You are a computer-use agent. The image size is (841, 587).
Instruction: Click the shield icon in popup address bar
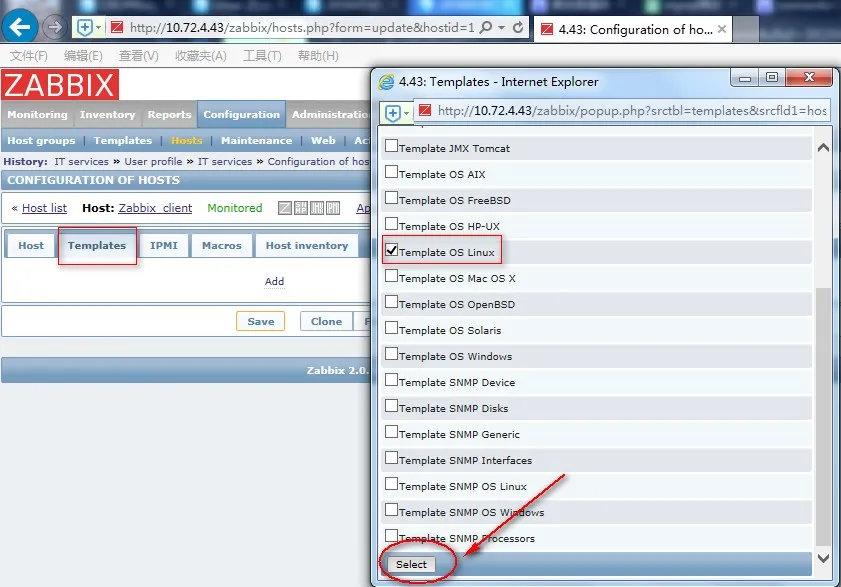[393, 113]
